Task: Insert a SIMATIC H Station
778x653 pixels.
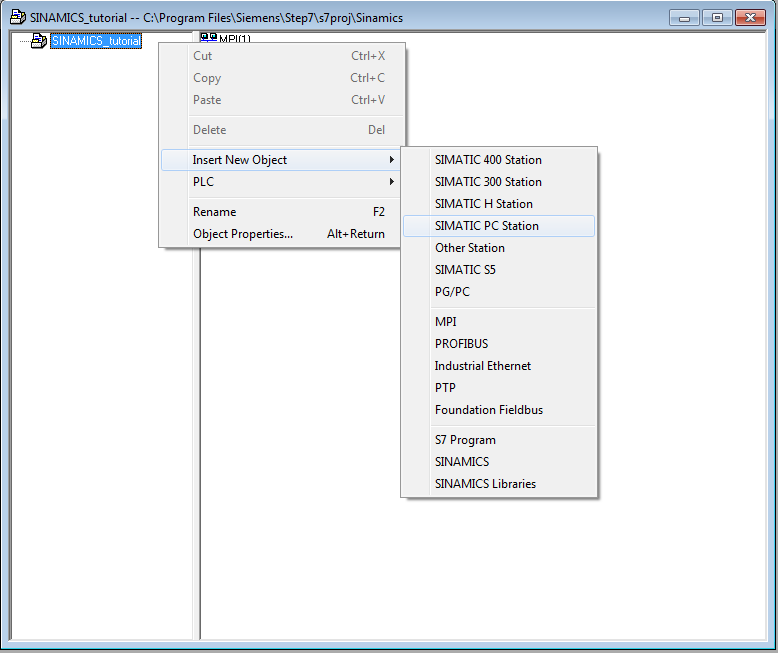Action: point(499,204)
